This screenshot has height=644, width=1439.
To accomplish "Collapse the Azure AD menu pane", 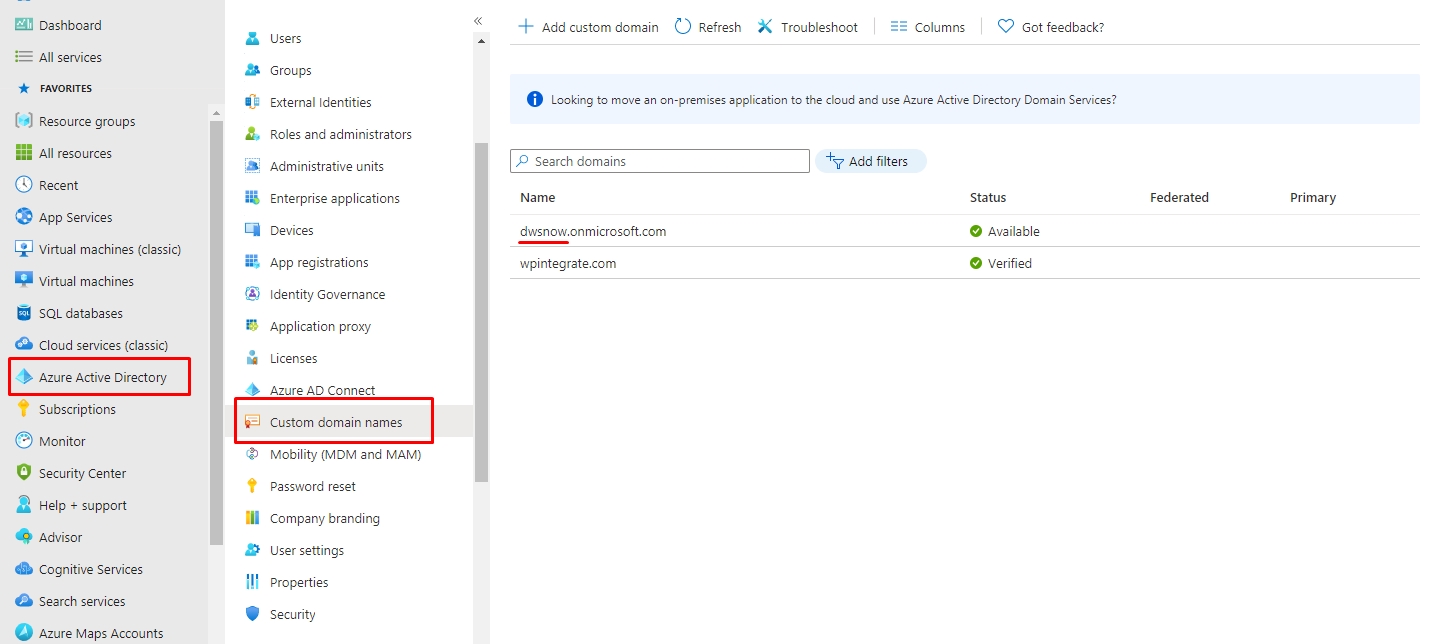I will tap(478, 21).
